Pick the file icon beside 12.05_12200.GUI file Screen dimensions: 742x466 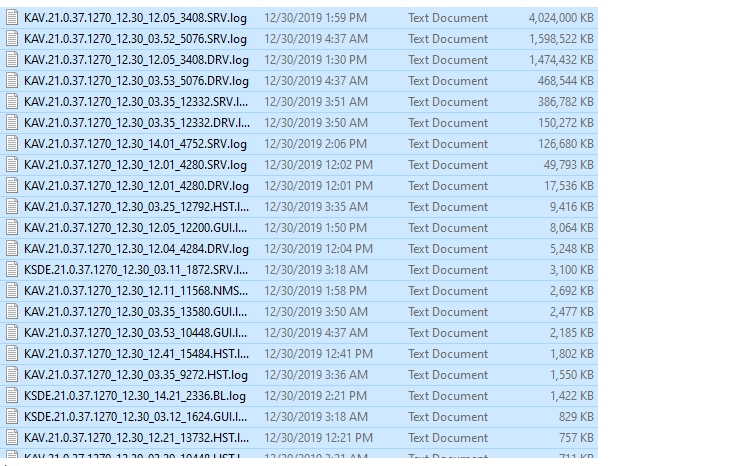[x=12, y=228]
